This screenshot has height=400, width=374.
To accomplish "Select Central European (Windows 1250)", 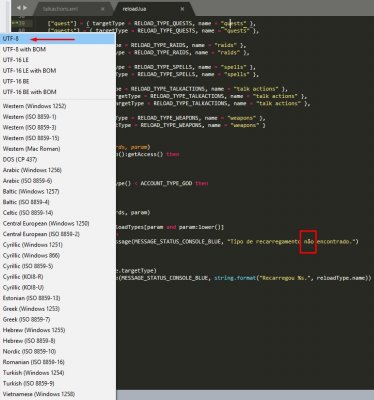I will coord(58,223).
